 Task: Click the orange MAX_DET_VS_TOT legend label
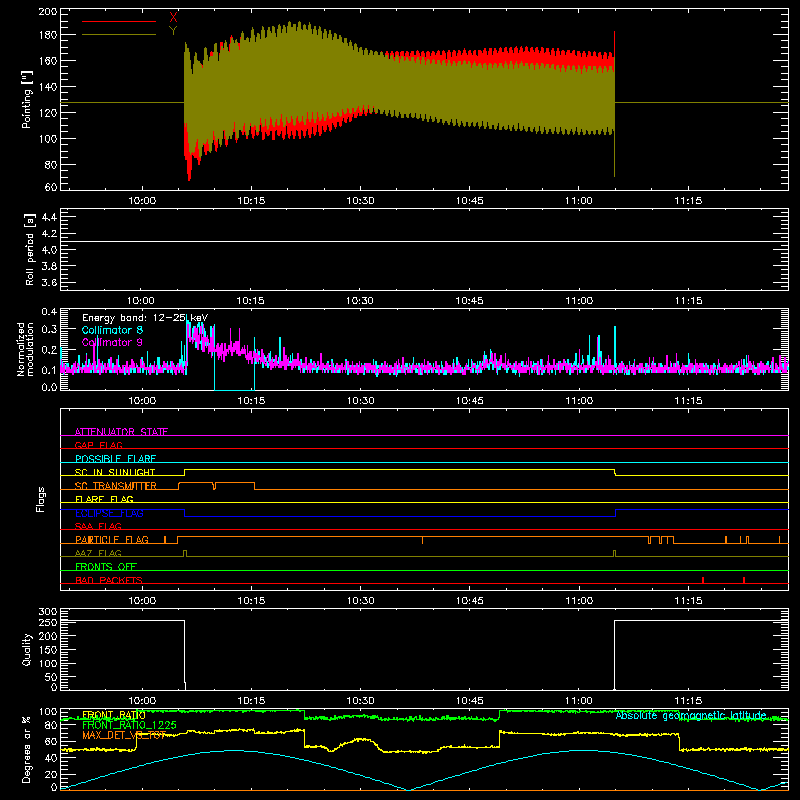124,735
